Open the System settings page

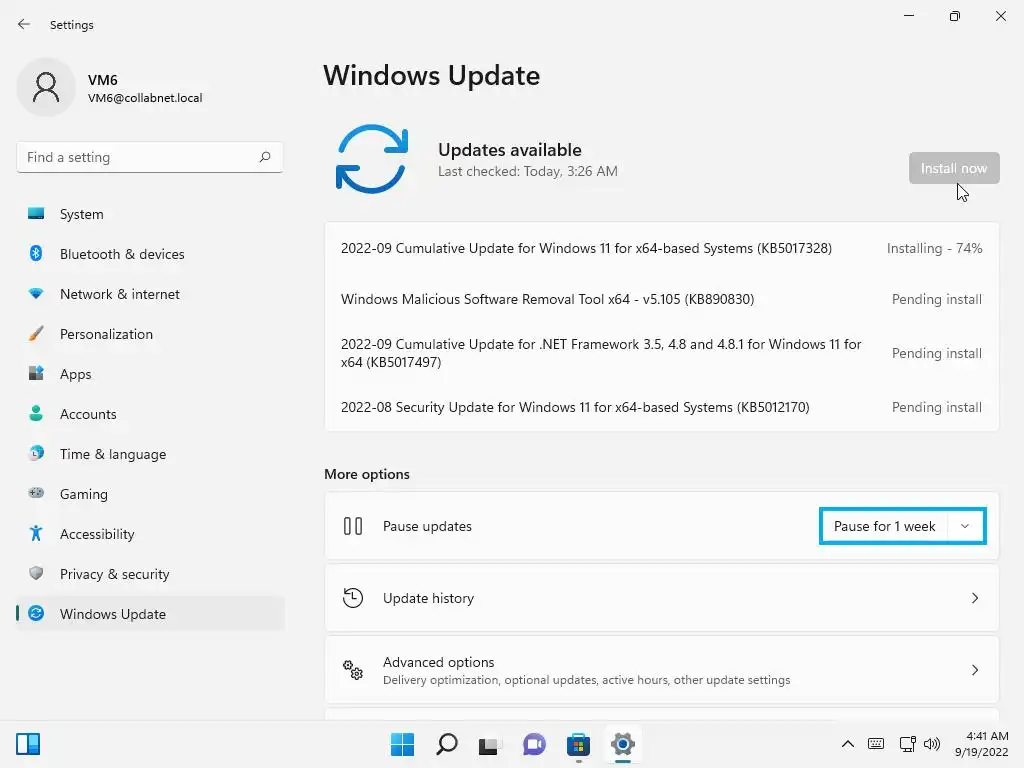pos(150,214)
